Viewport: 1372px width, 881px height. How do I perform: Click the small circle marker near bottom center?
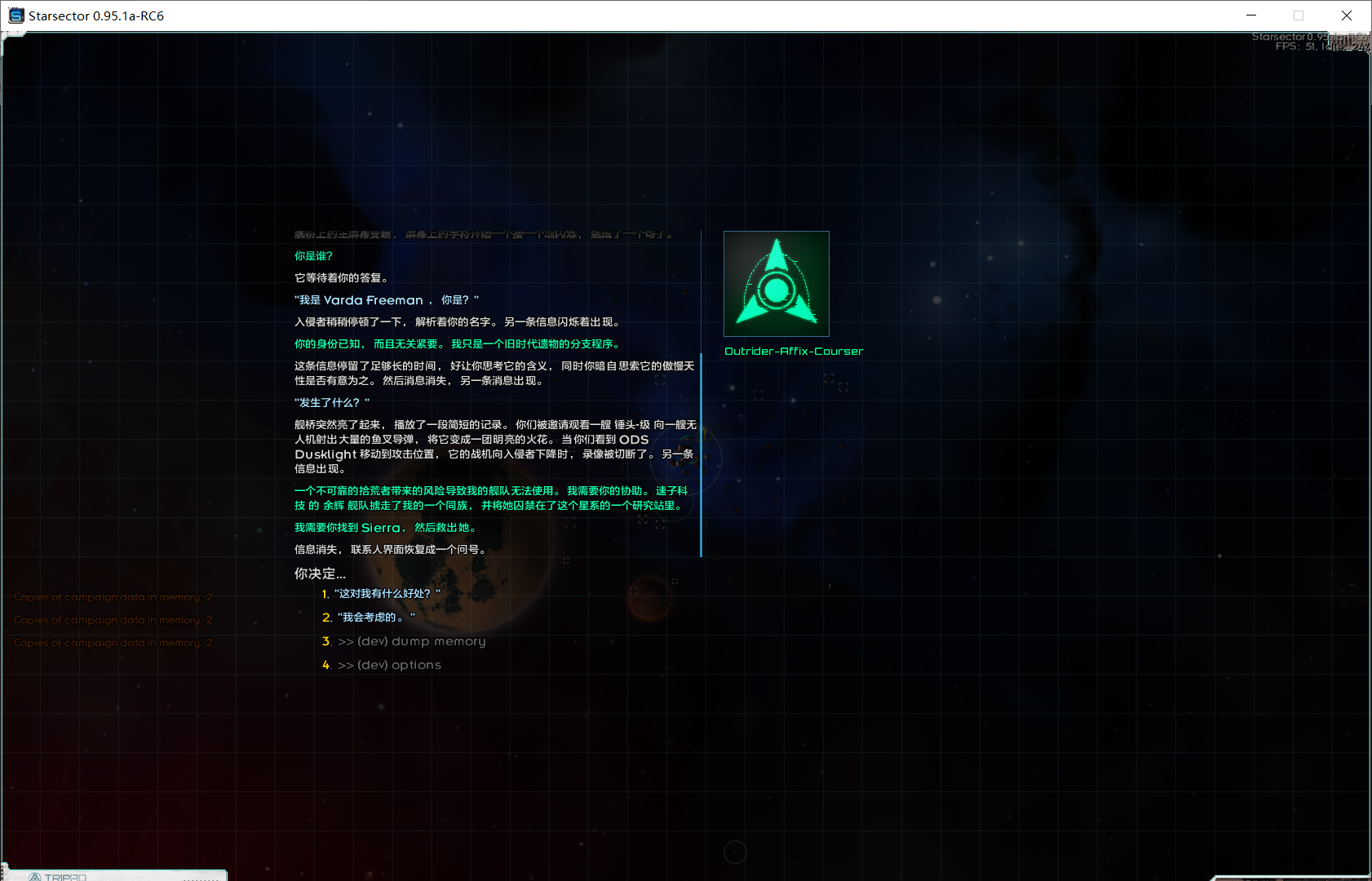(735, 852)
